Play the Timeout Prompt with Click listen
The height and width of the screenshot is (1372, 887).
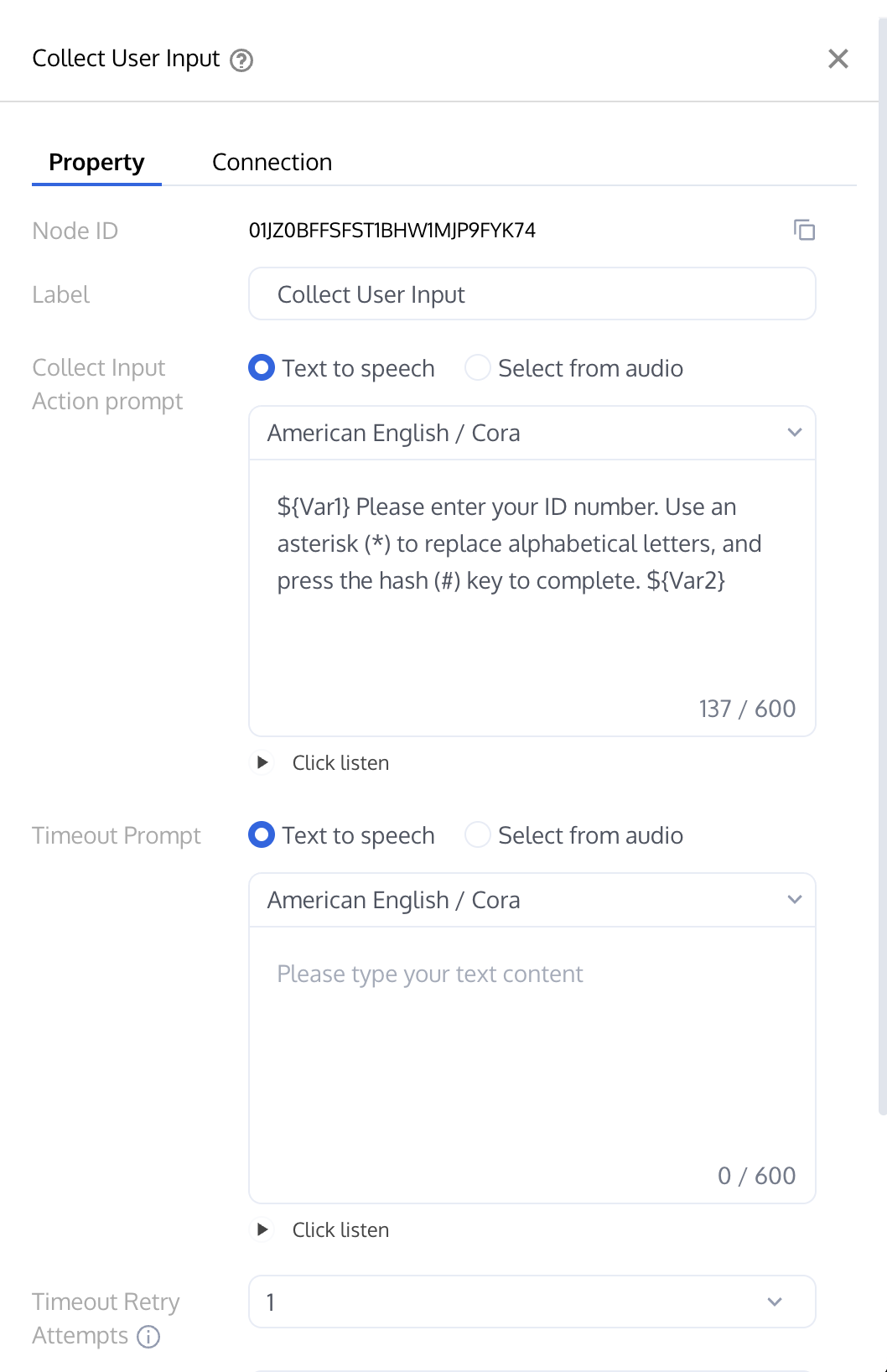[263, 1229]
